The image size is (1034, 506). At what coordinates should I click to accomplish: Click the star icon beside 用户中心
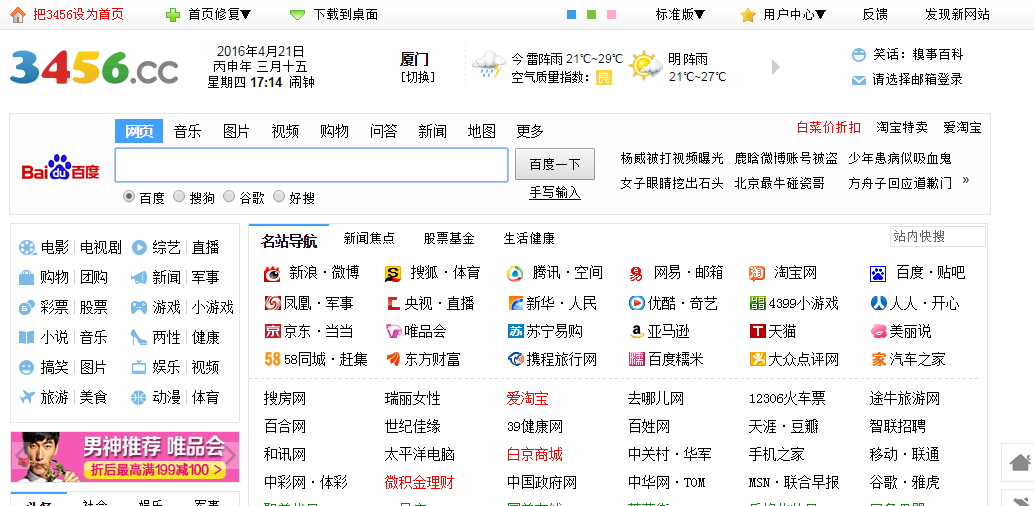(x=747, y=15)
